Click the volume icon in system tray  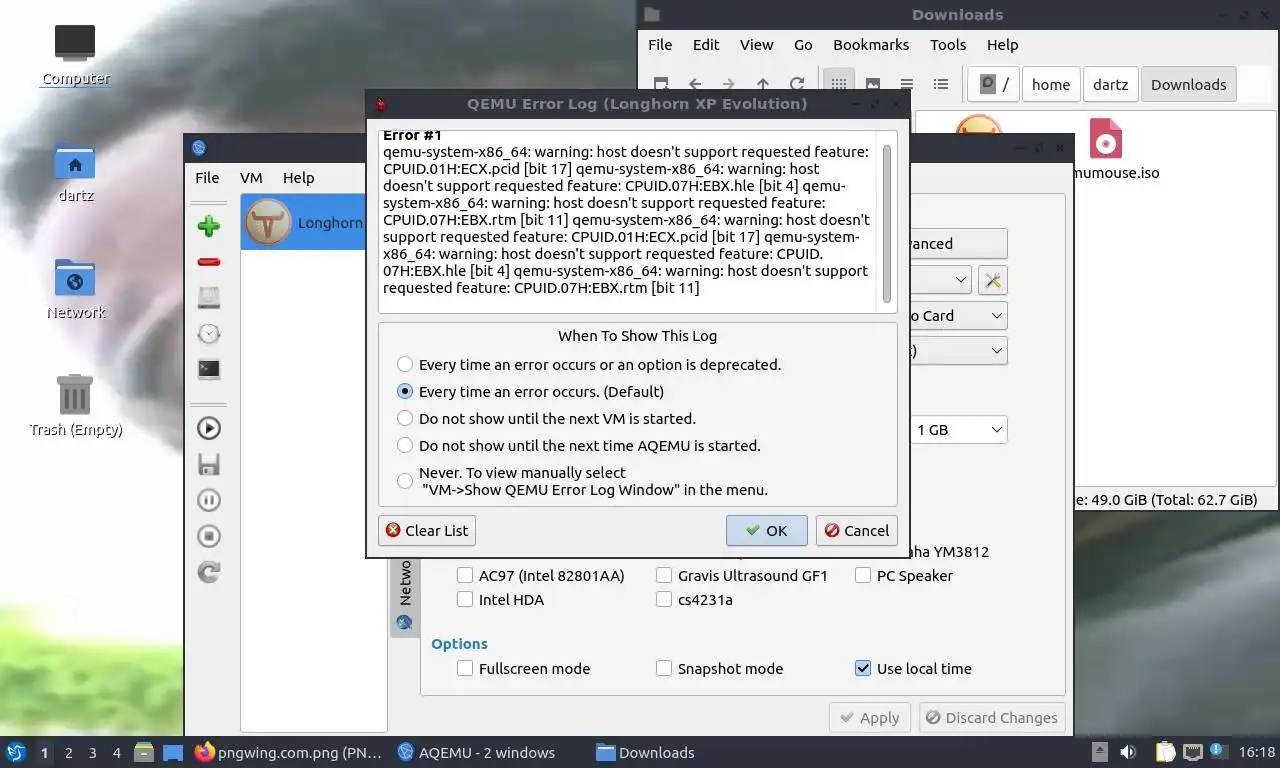point(1128,752)
